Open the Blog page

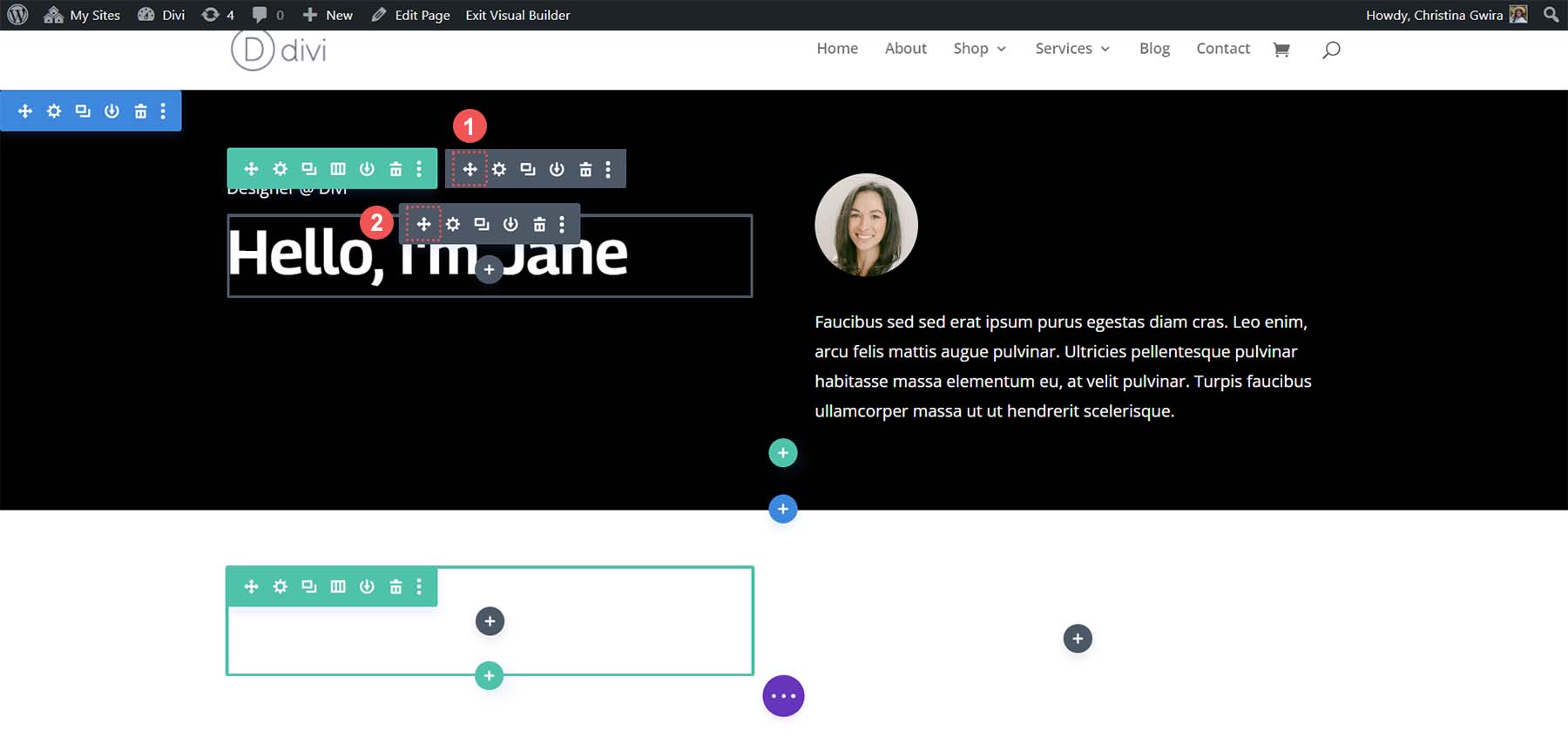pyautogui.click(x=1154, y=49)
